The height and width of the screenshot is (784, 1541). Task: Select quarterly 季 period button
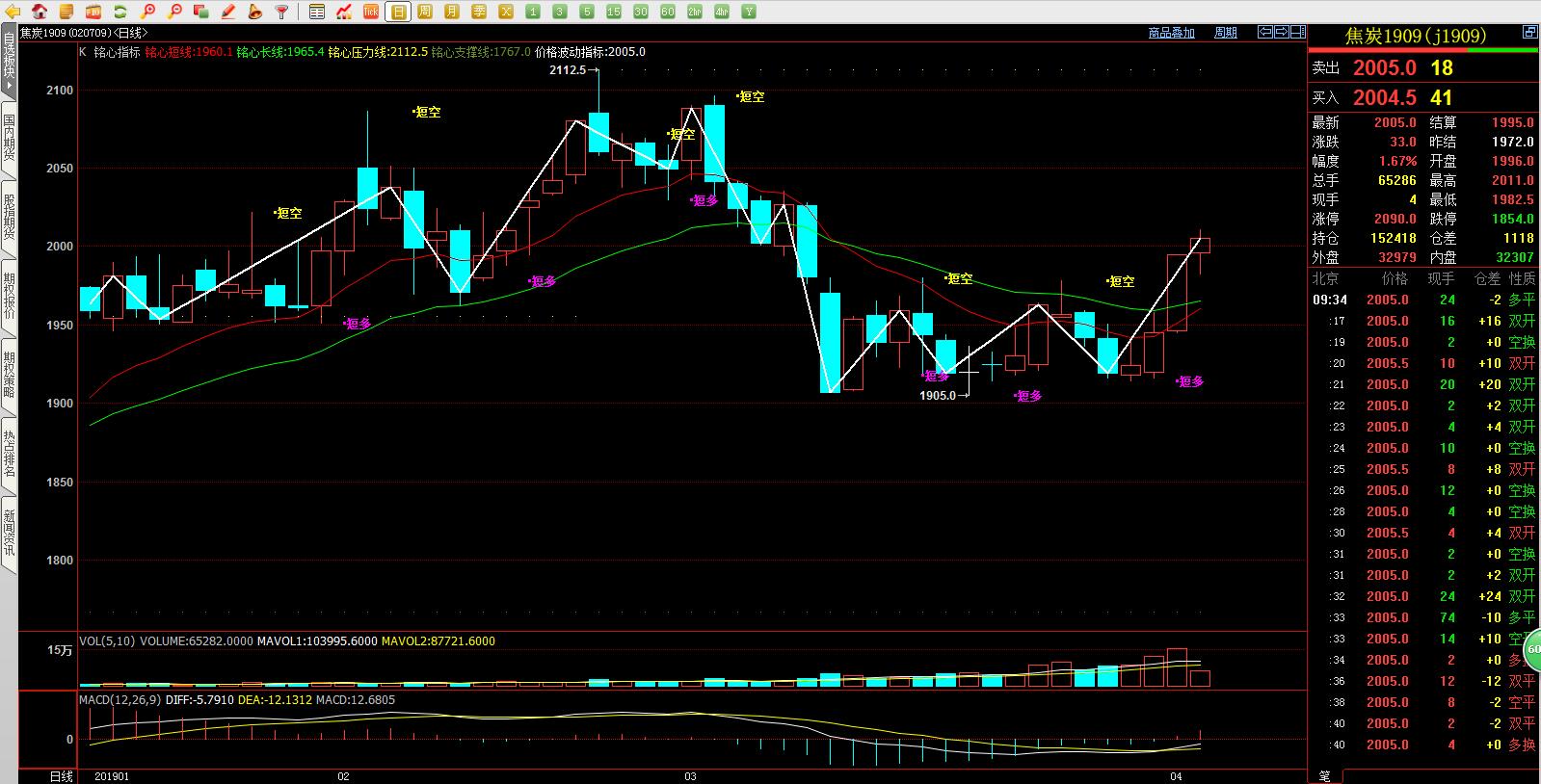pos(479,12)
